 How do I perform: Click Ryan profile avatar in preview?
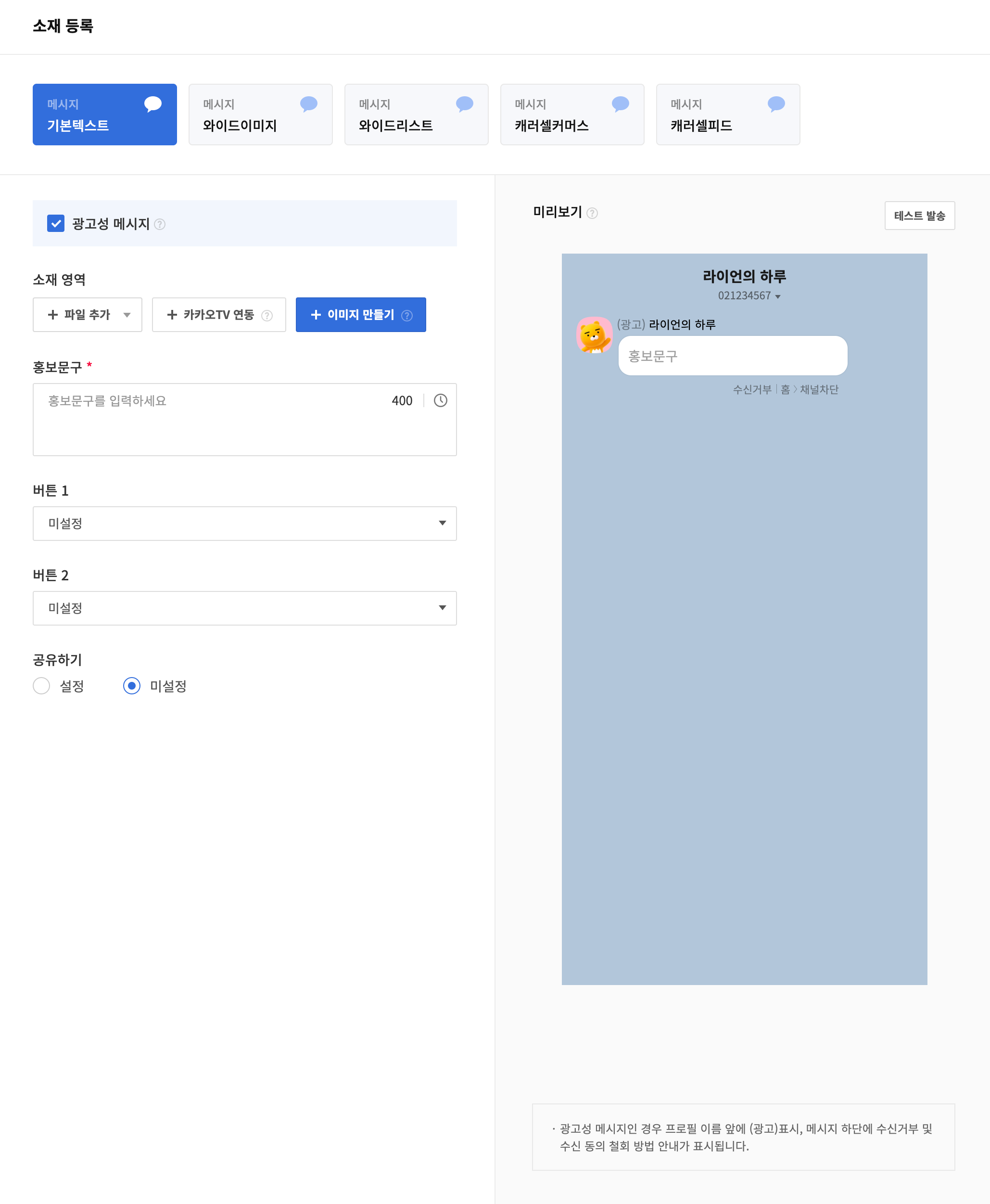(594, 335)
